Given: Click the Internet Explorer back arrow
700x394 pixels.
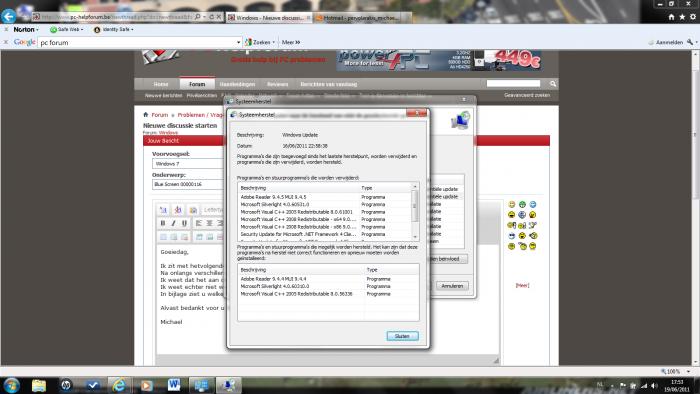Looking at the screenshot, I should tap(8, 17).
